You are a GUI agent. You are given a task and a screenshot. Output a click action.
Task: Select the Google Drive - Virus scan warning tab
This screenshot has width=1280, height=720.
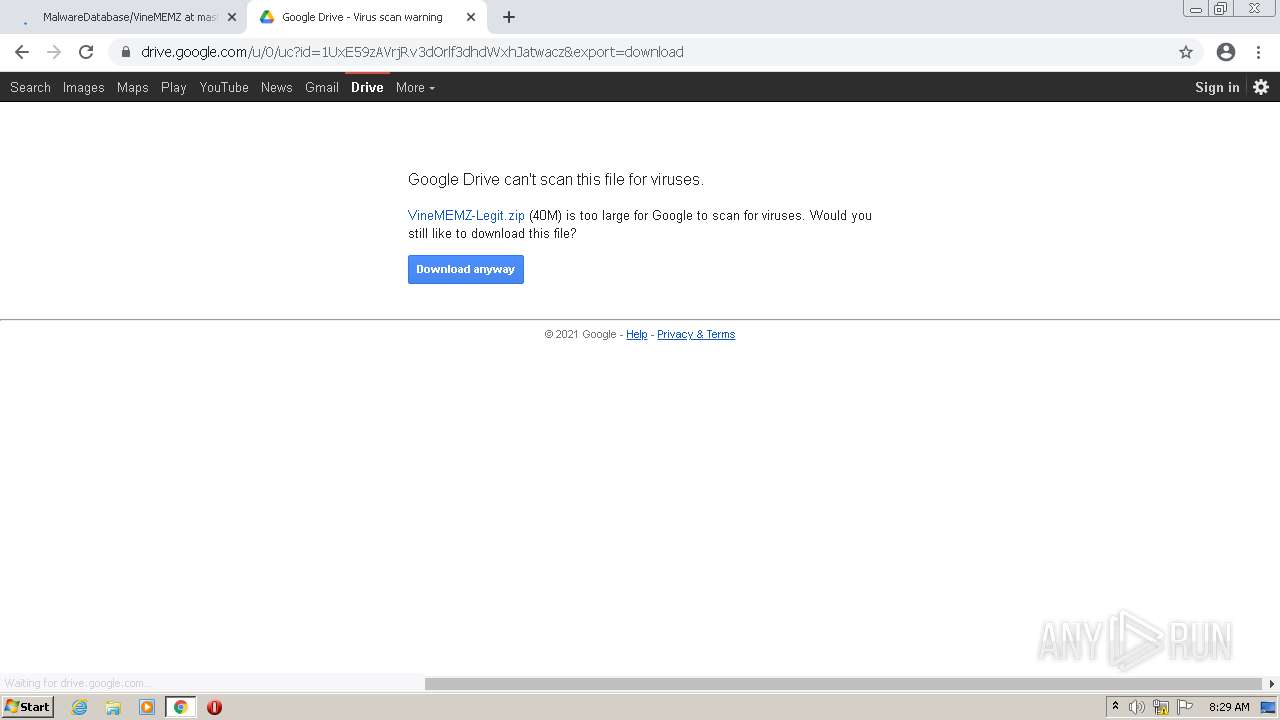click(x=362, y=17)
